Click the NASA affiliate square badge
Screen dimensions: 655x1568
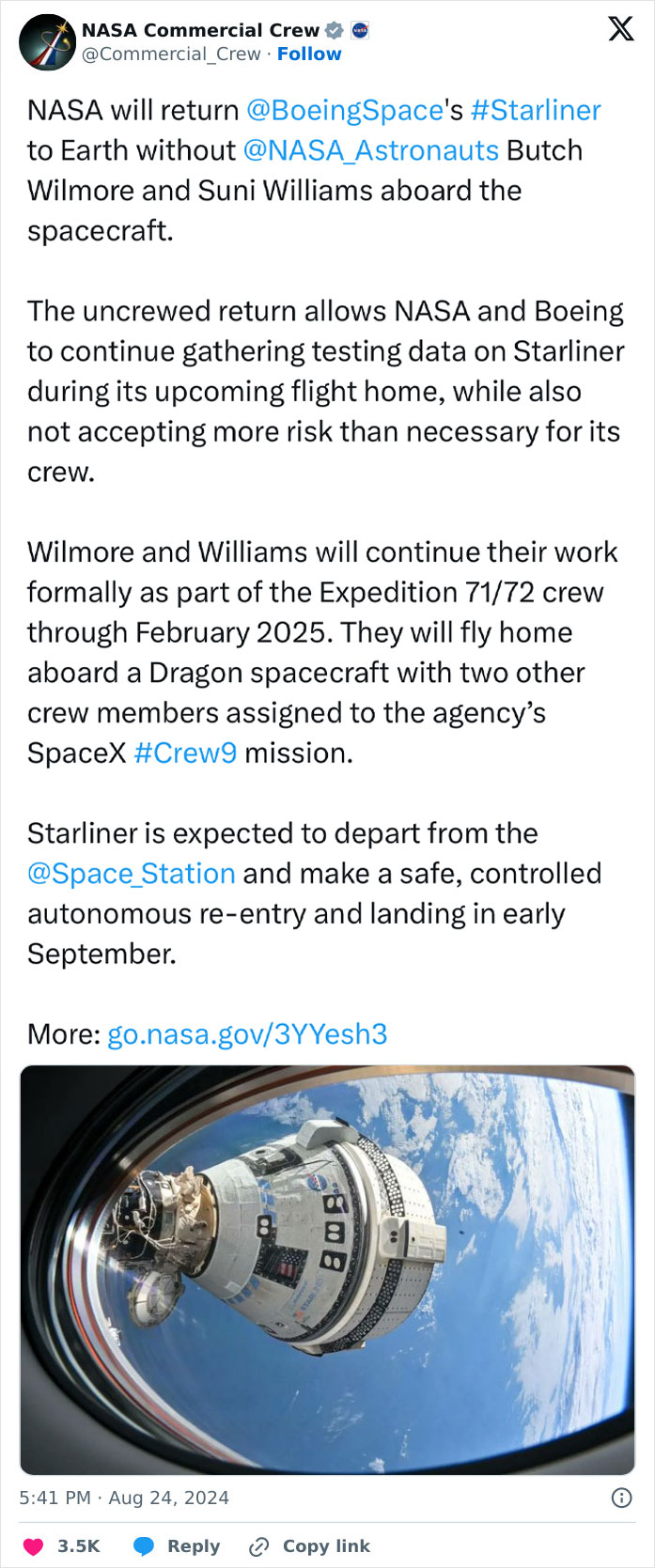point(361,29)
